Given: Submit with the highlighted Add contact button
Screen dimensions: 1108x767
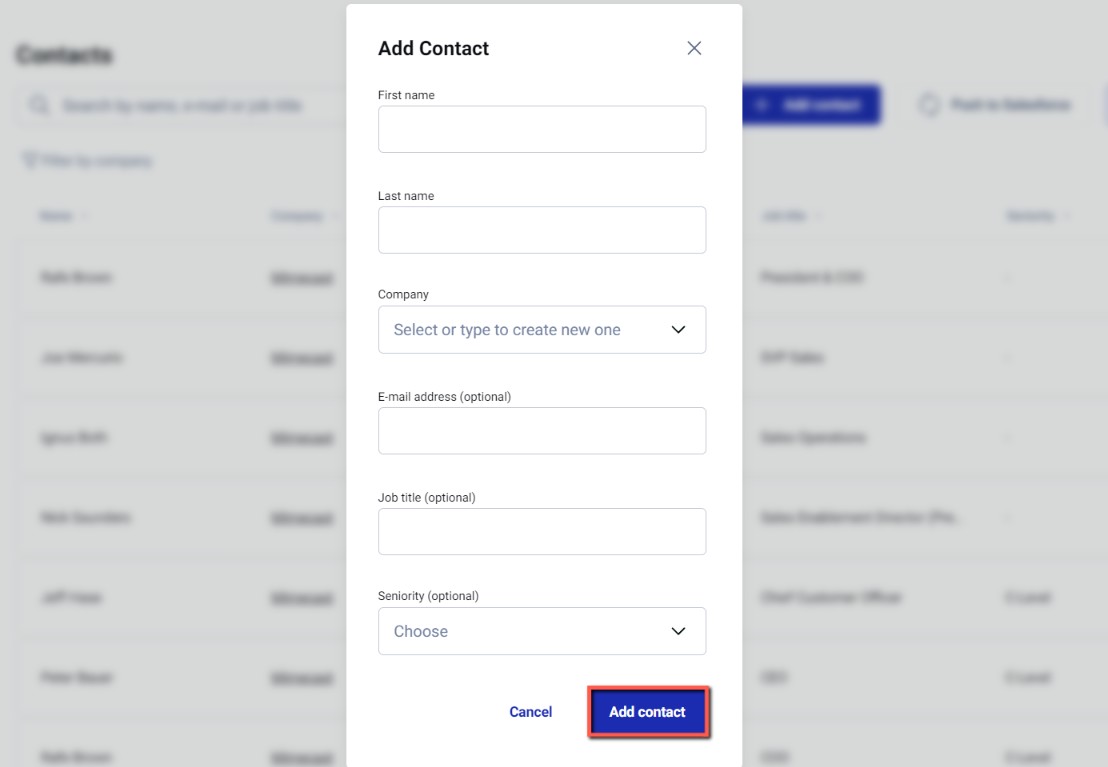Looking at the screenshot, I should click(x=648, y=711).
